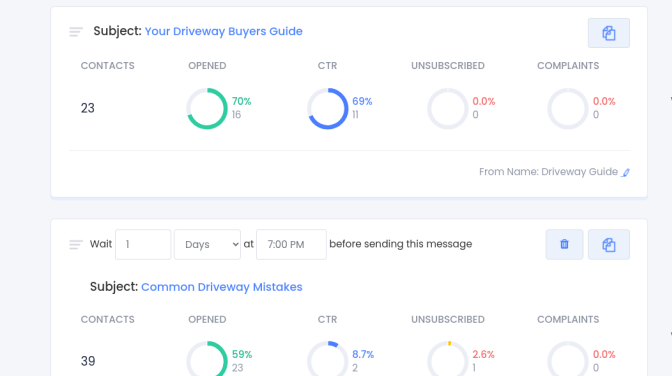Open Common Driveway Mistakes subject link
The width and height of the screenshot is (672, 376).
point(222,287)
